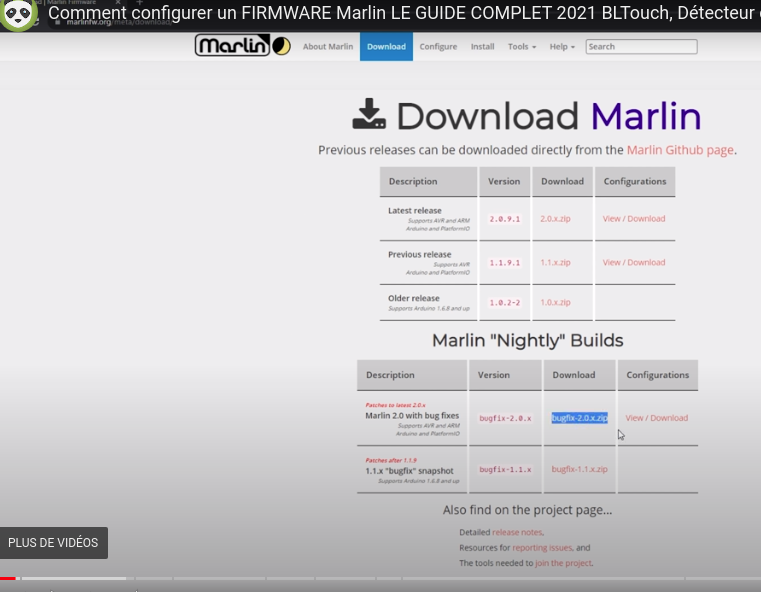Click the Marlin logo in the navbar
Screen dimensions: 761x592
(243, 46)
